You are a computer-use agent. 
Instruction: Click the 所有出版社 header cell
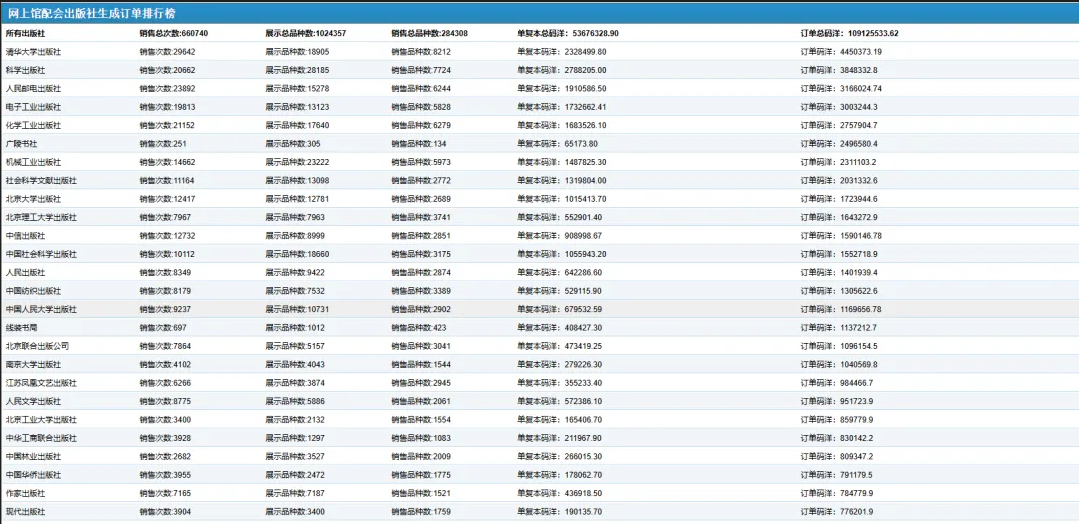pyautogui.click(x=27, y=33)
